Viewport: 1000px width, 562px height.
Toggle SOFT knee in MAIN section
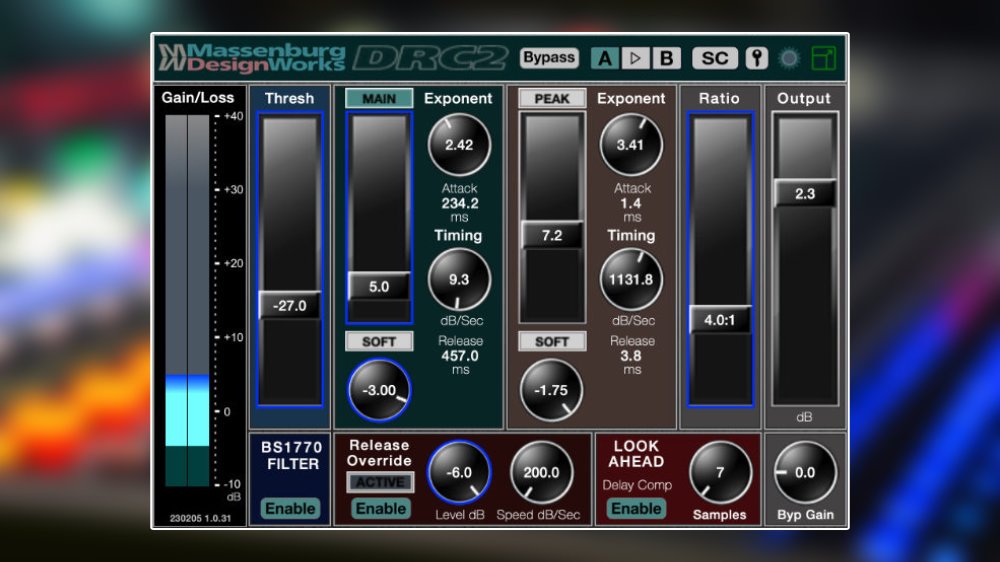point(379,341)
